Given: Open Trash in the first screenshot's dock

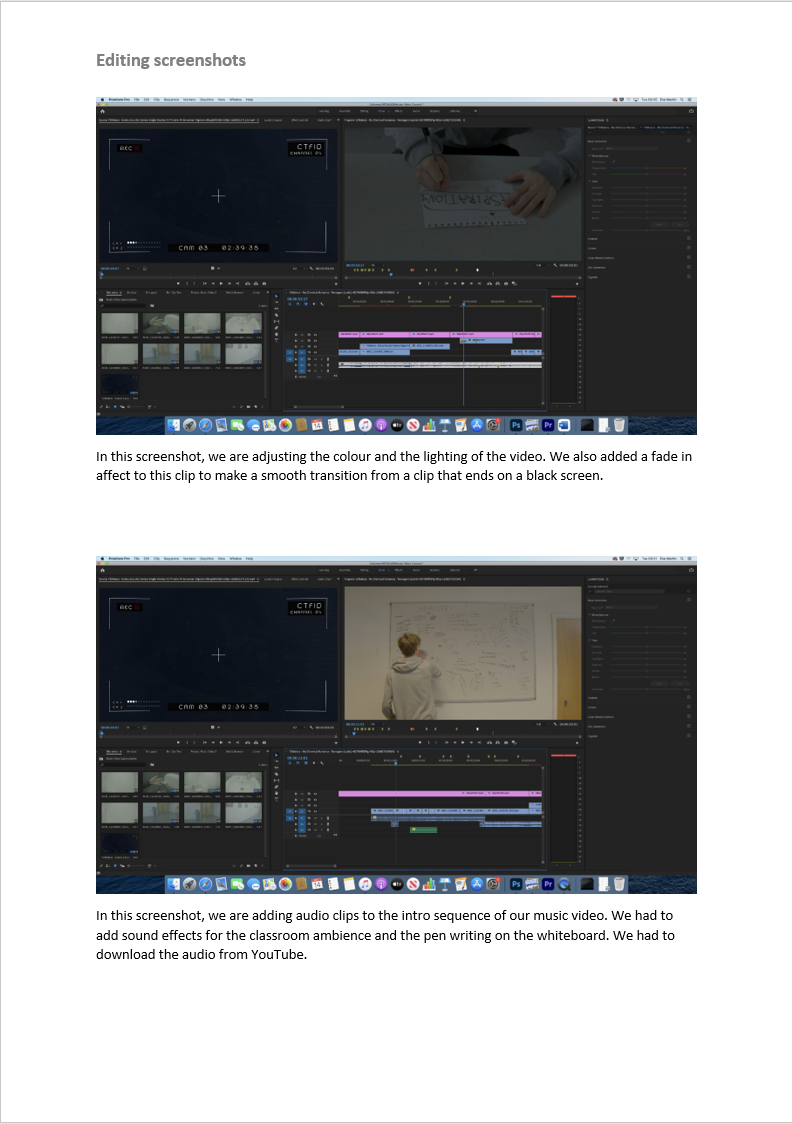Looking at the screenshot, I should [x=619, y=425].
